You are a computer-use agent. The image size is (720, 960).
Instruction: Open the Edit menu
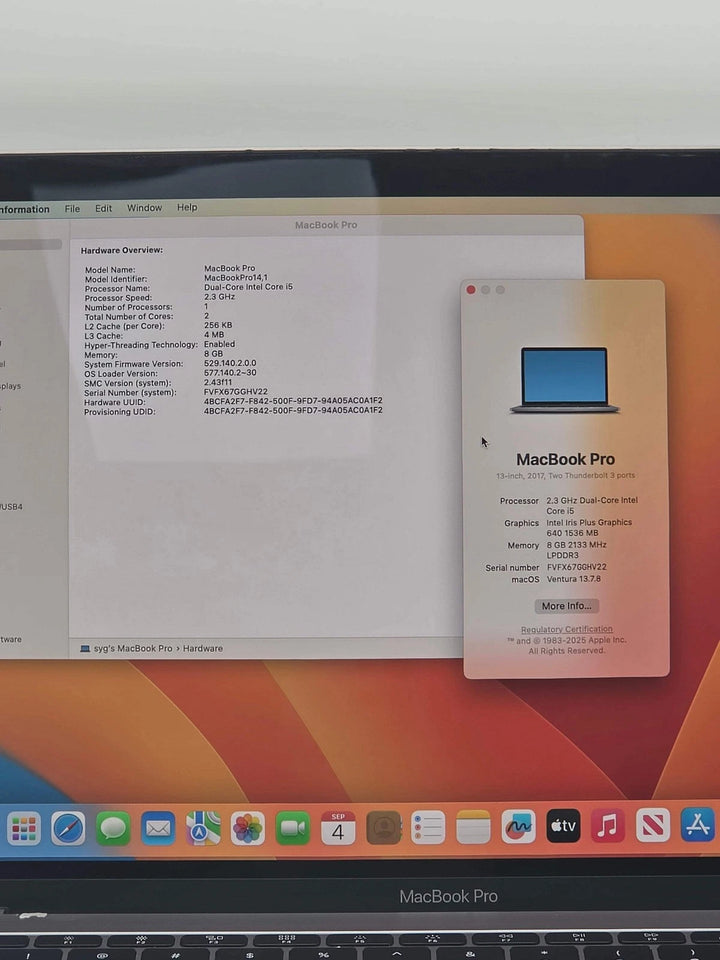103,208
